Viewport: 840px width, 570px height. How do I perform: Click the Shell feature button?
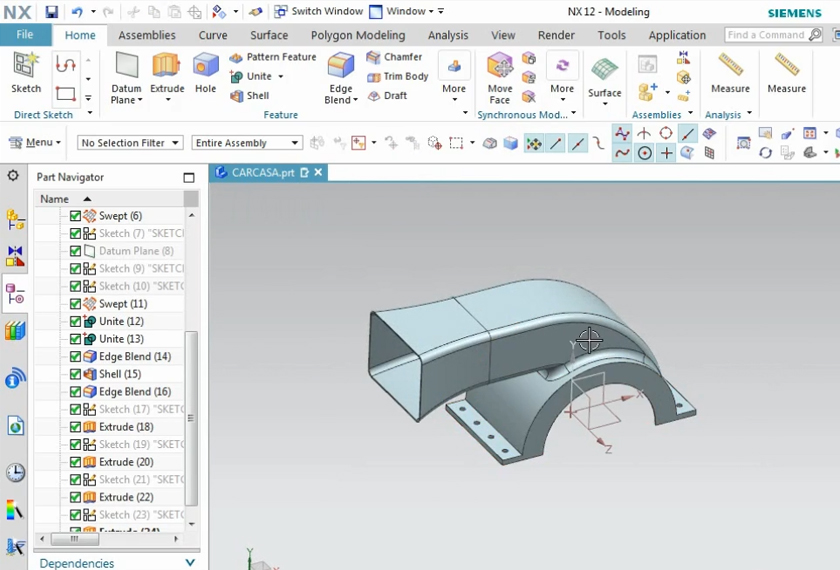(x=248, y=96)
